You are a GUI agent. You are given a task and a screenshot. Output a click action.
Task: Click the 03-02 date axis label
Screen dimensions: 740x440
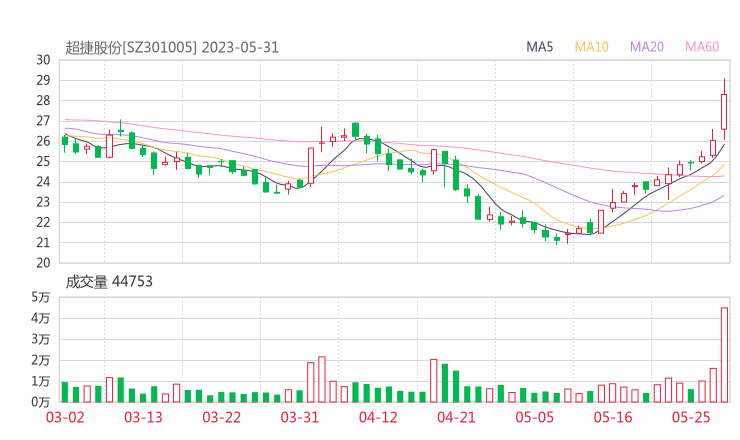pyautogui.click(x=65, y=417)
